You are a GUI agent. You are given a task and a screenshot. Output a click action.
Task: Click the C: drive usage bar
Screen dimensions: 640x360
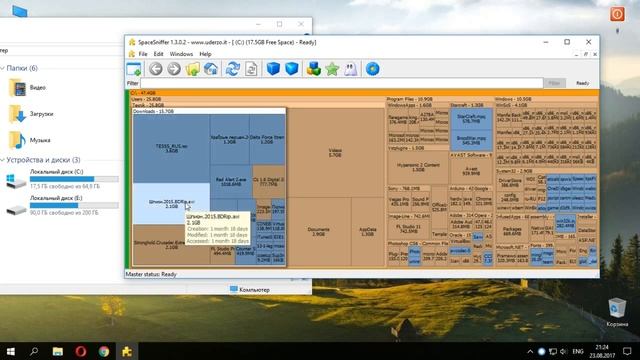pos(74,179)
